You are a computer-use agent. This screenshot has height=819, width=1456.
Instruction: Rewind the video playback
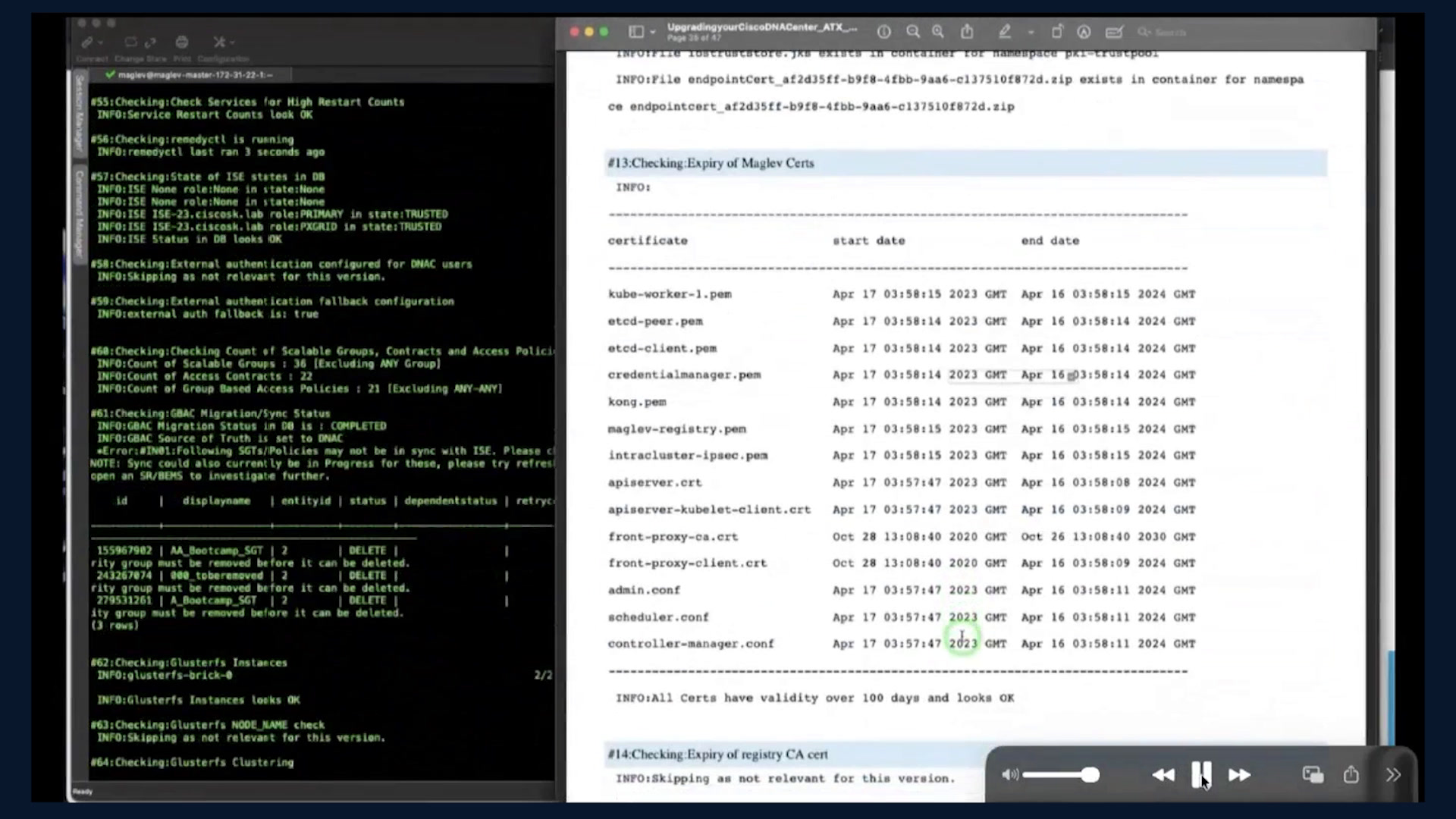[1163, 775]
